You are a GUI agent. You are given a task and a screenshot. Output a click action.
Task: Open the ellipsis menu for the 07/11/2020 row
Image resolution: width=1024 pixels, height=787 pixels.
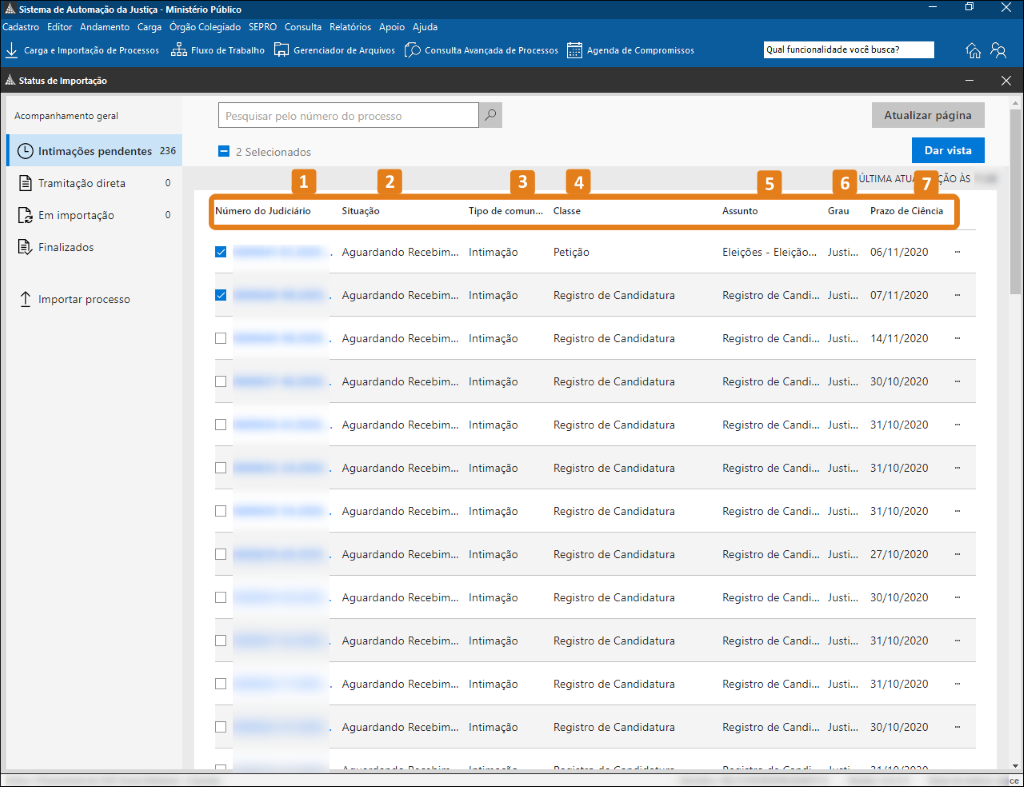[x=958, y=295]
